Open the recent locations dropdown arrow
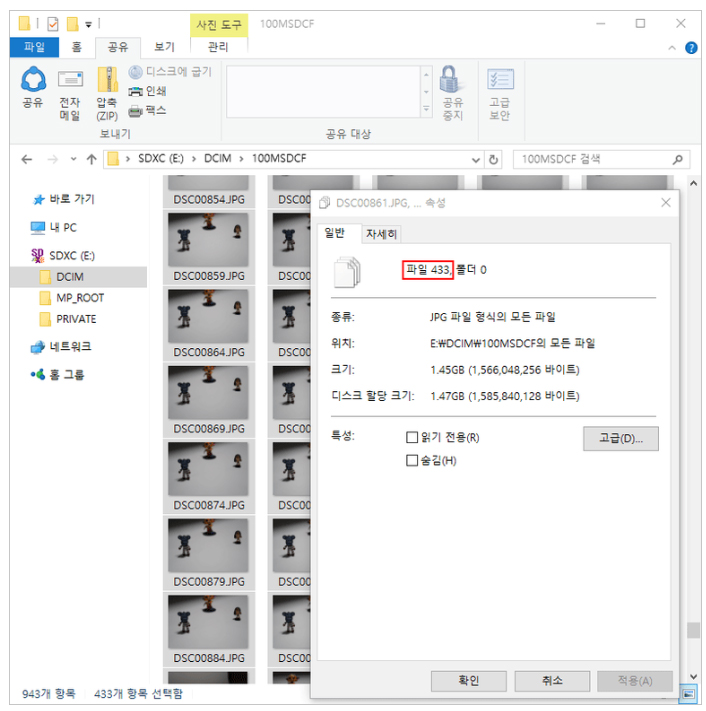This screenshot has width=706, height=711. pyautogui.click(x=73, y=159)
